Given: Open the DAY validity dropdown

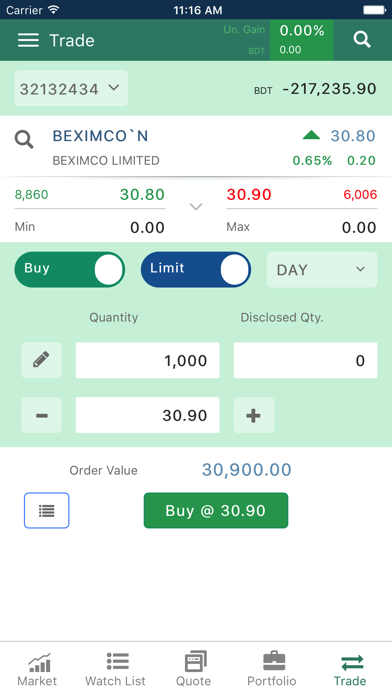Looking at the screenshot, I should (x=322, y=269).
